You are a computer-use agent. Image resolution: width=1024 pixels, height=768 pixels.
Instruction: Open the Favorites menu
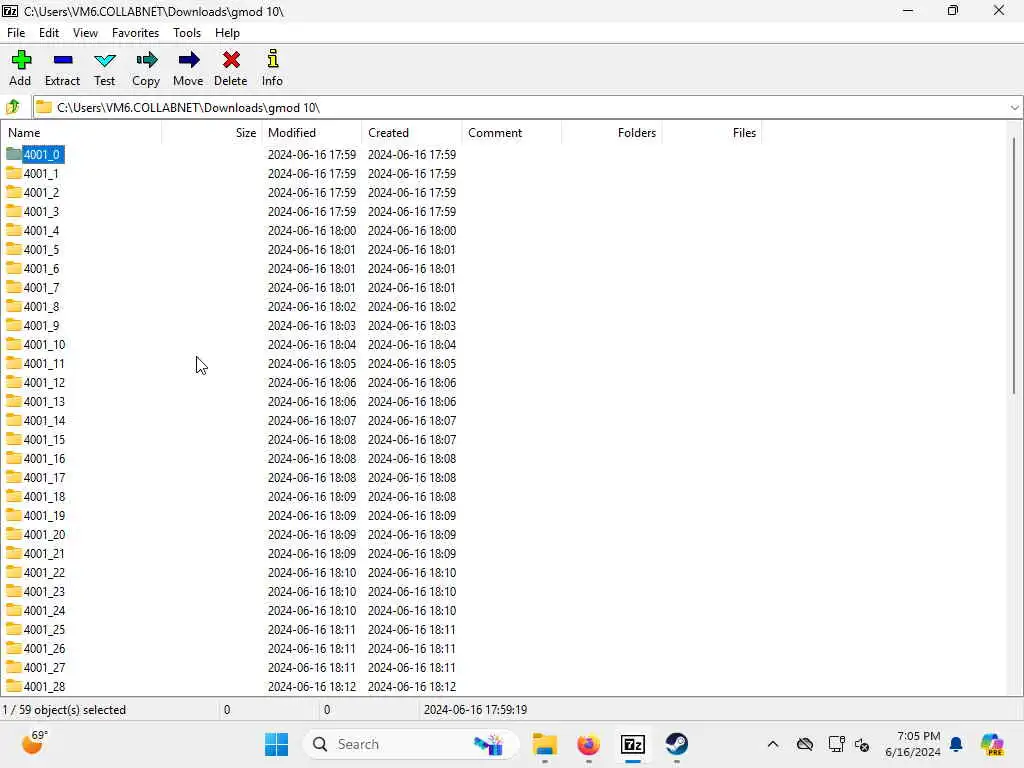click(135, 33)
